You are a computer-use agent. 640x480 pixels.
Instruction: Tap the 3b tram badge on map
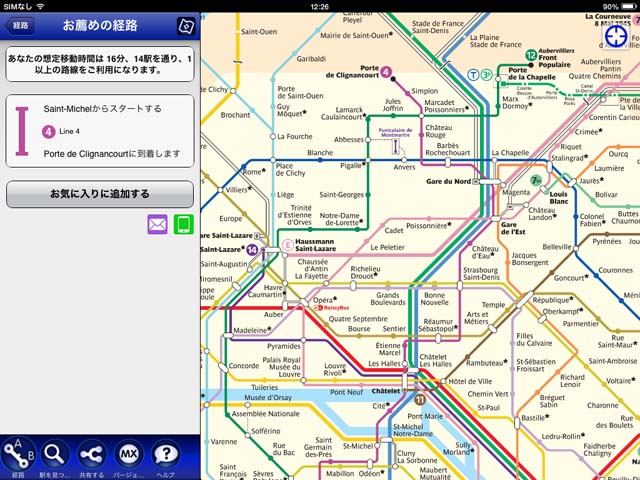(486, 75)
